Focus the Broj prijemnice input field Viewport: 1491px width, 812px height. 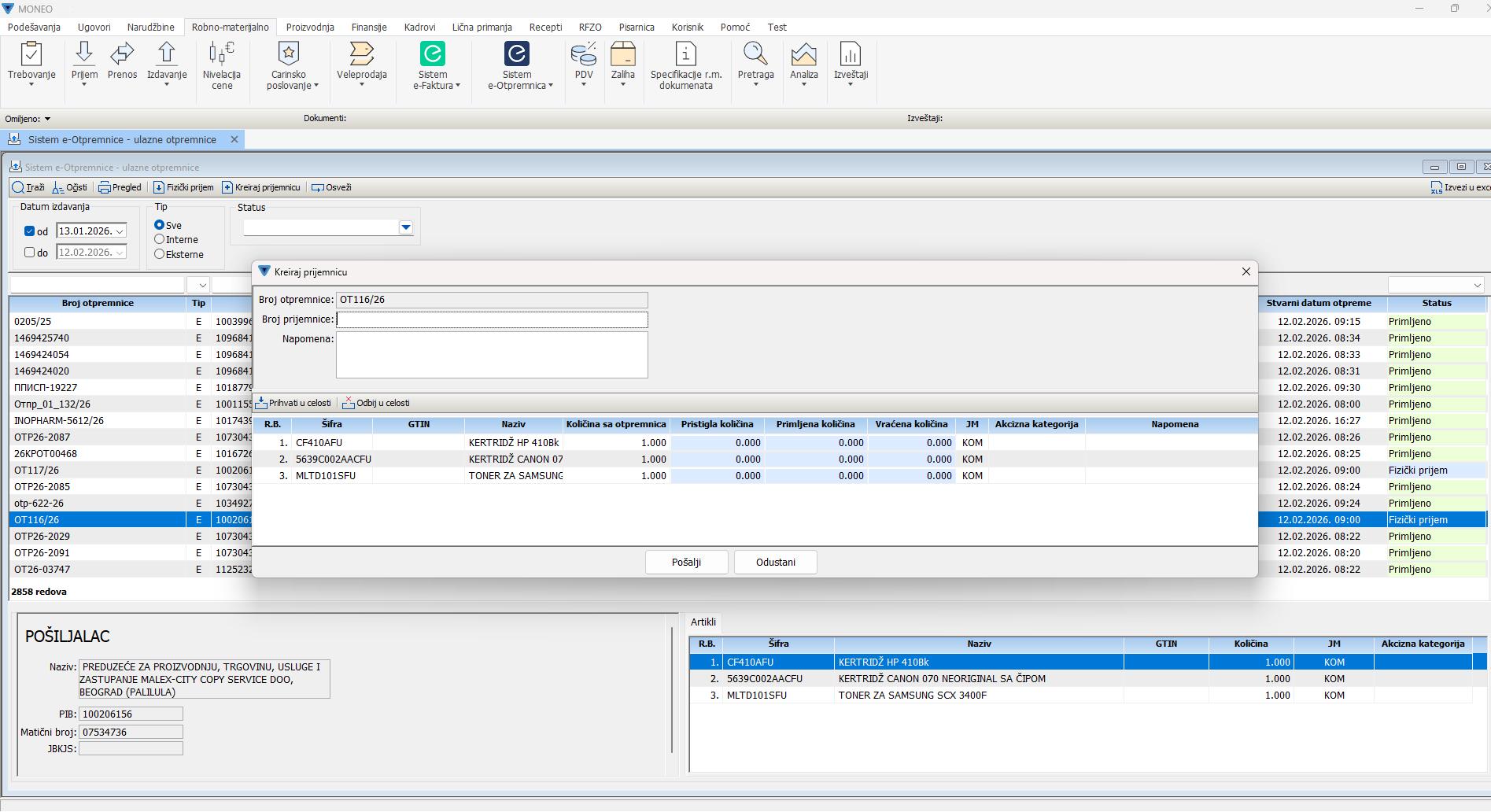point(492,319)
